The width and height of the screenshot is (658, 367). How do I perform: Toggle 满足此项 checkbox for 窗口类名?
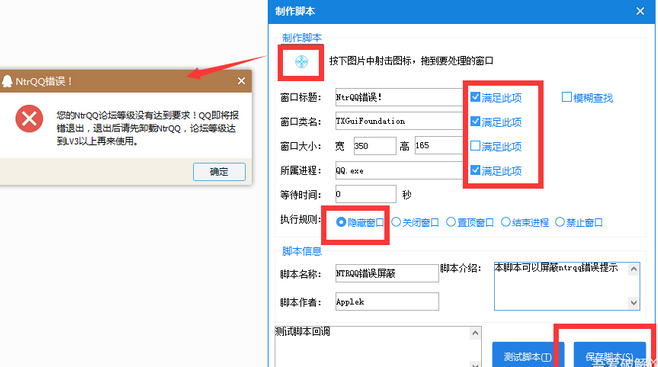[x=475, y=122]
